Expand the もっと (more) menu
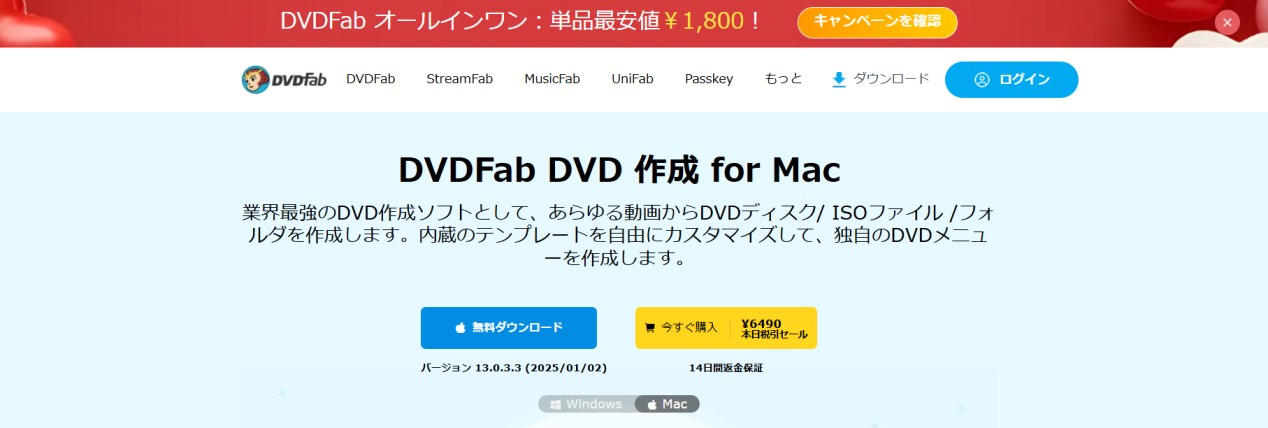This screenshot has height=428, width=1268. (783, 79)
